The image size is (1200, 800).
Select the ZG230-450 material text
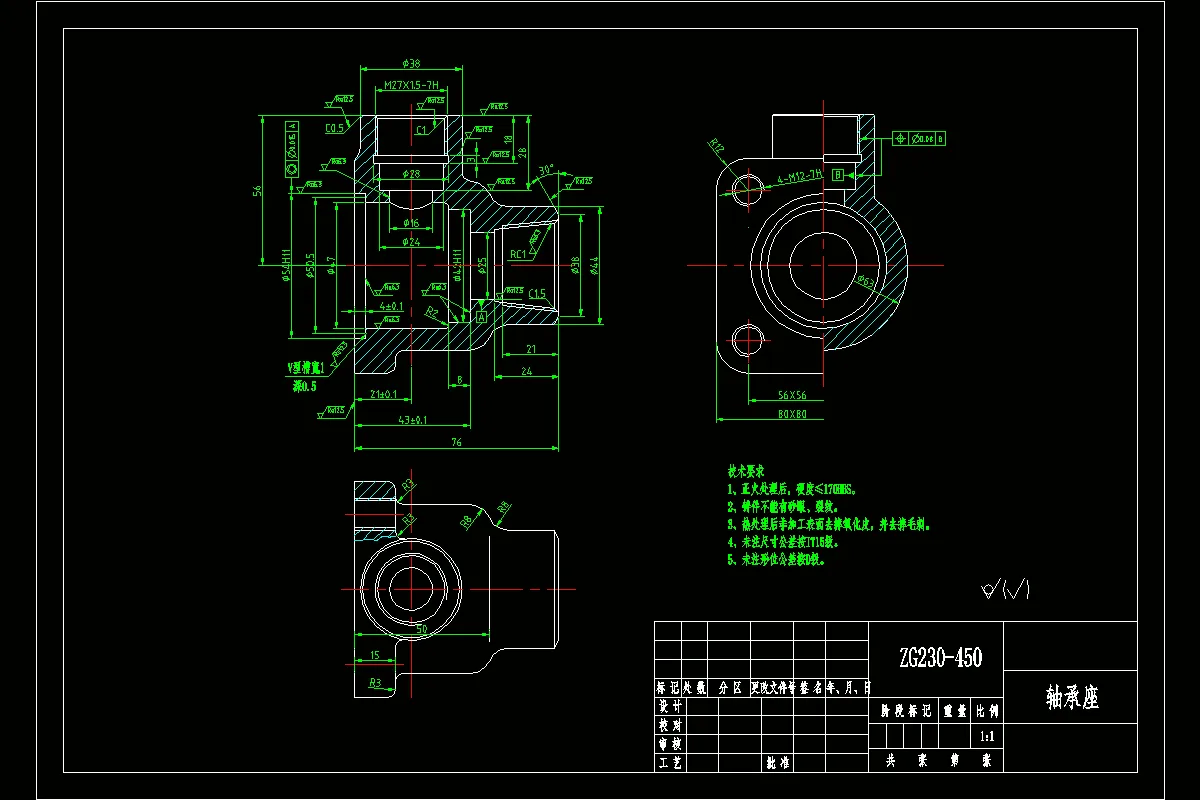pos(940,658)
